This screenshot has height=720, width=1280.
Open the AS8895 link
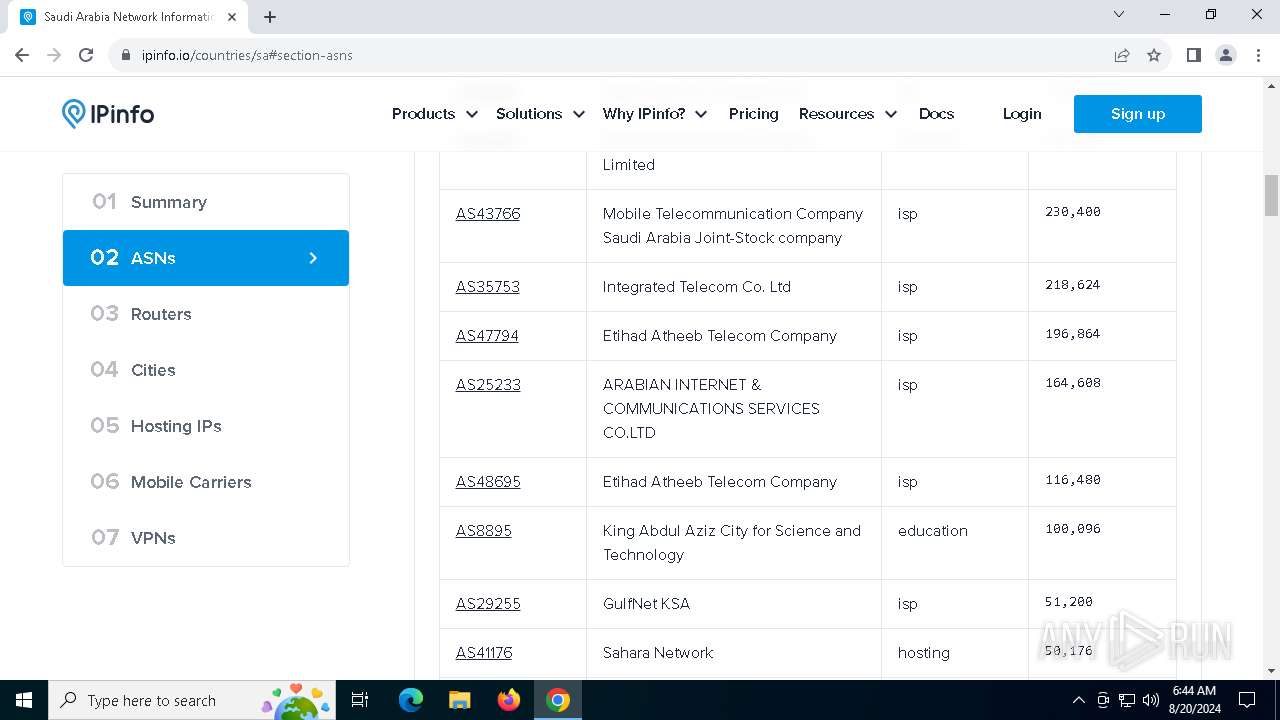click(484, 531)
